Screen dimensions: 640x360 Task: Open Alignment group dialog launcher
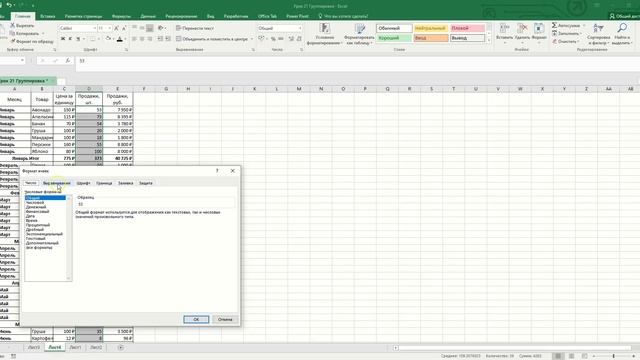[253, 50]
